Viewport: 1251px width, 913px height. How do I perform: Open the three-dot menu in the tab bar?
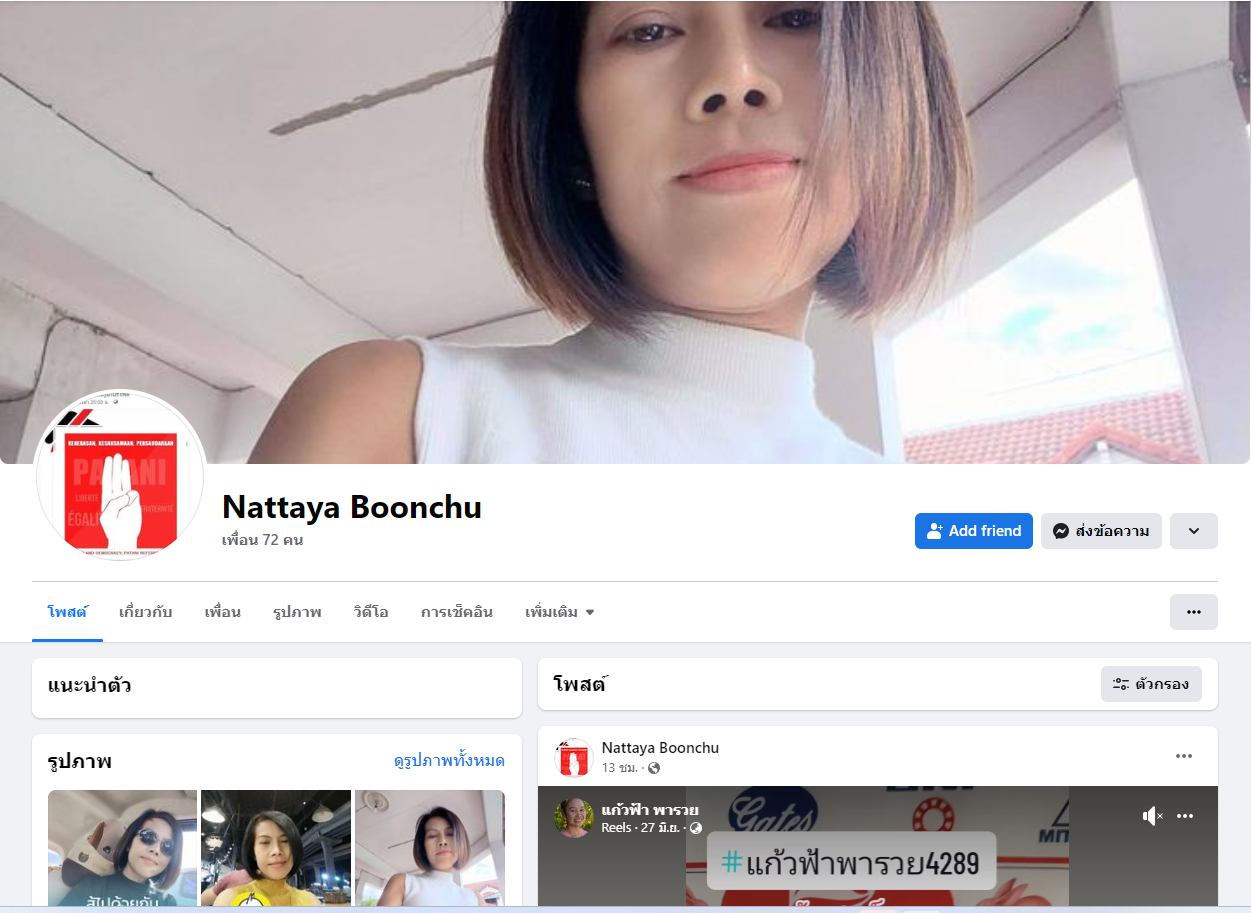[x=1193, y=612]
